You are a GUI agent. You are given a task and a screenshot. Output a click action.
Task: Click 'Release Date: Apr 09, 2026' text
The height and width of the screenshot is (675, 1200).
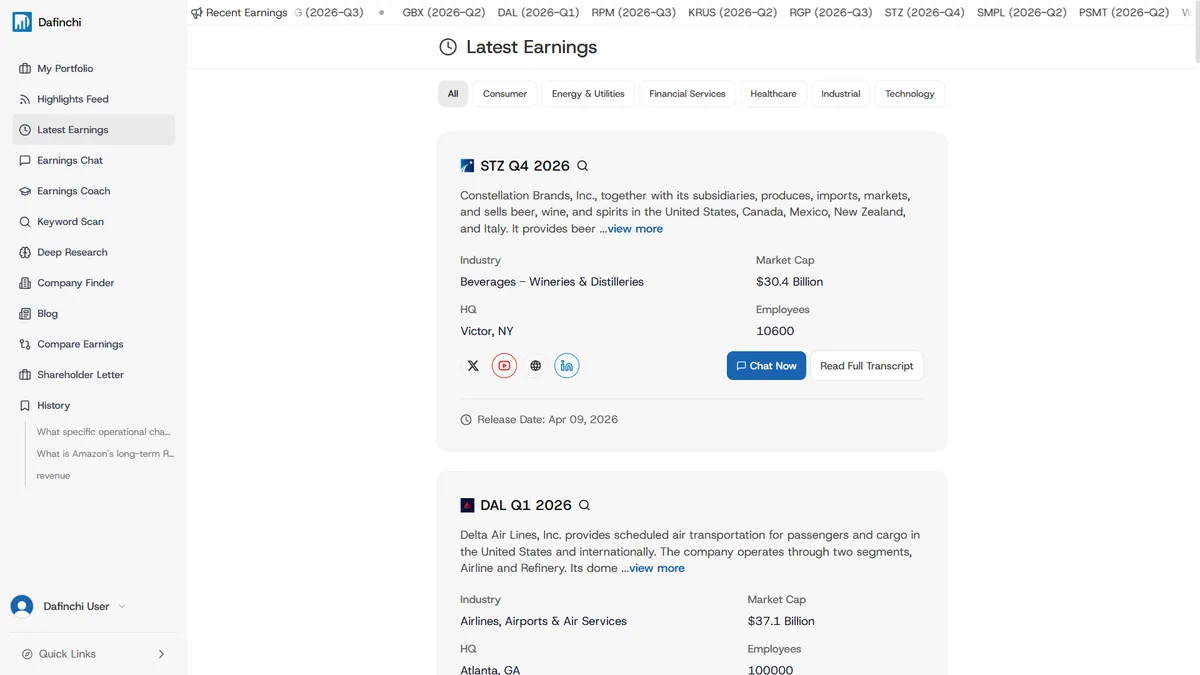[547, 420]
